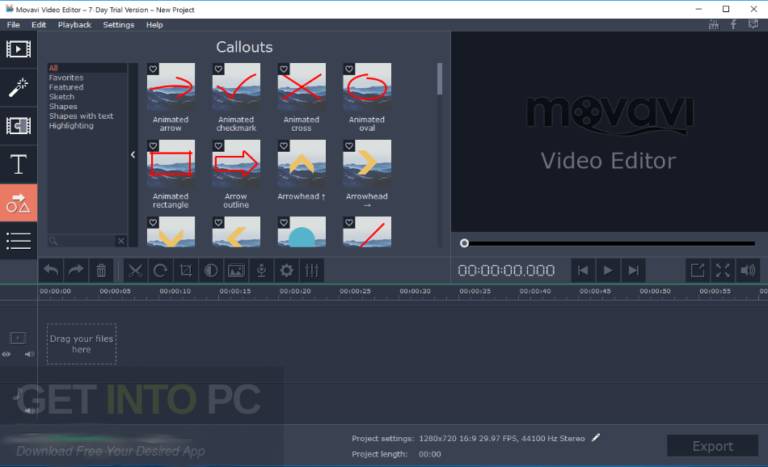Open the More tools list icon
Viewport: 768px width, 467px height.
18,241
